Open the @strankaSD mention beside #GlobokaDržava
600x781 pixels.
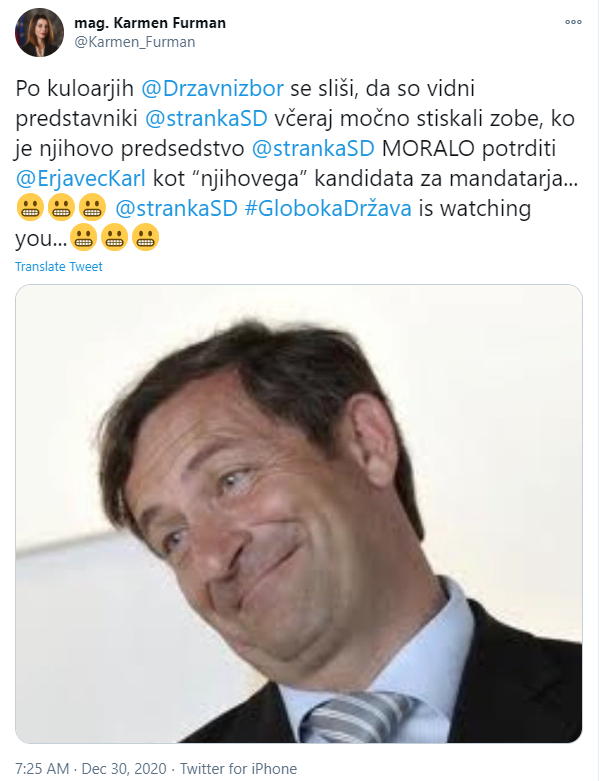(176, 208)
